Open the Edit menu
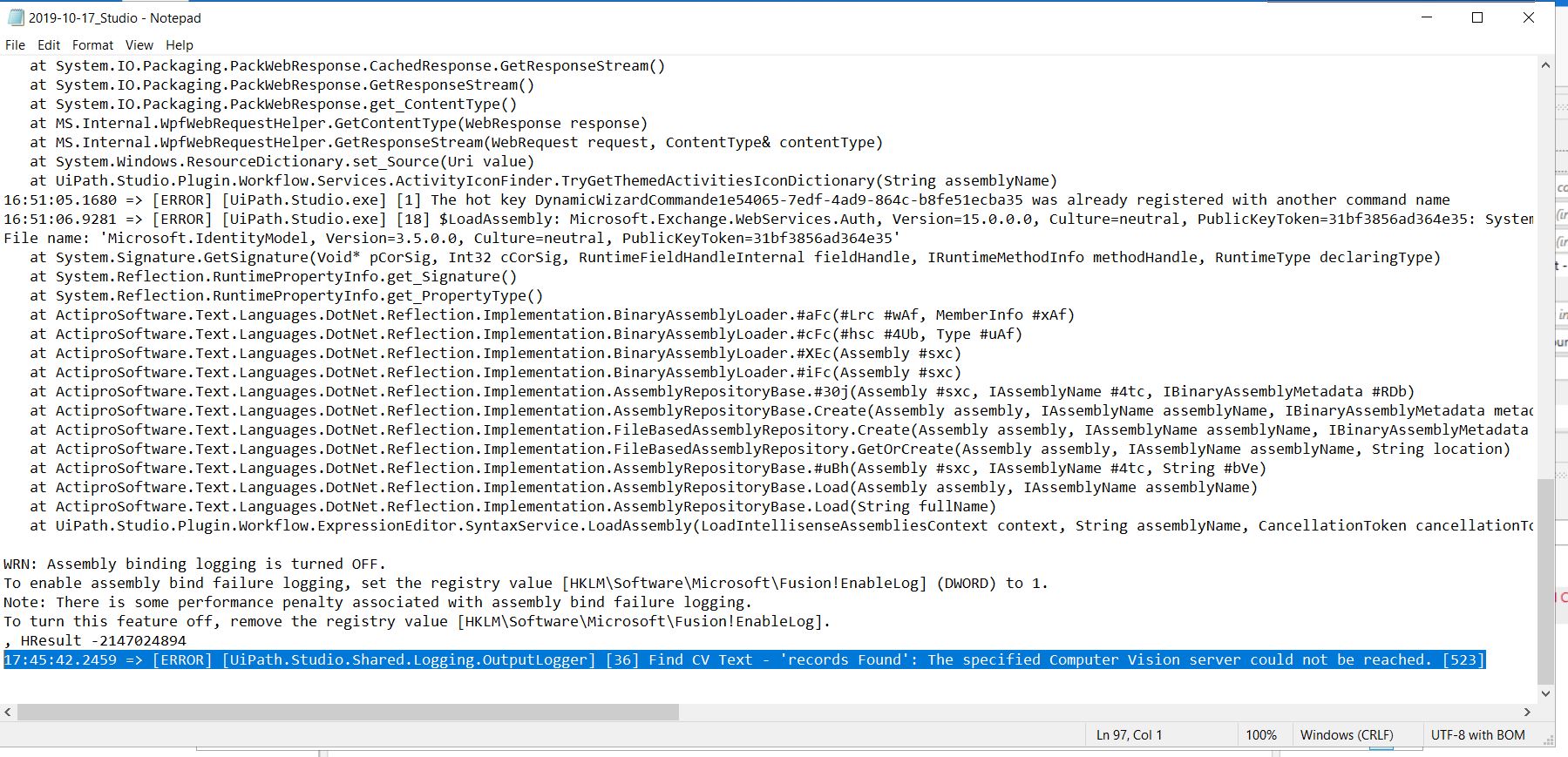Viewport: 1568px width, 757px height. coord(49,45)
